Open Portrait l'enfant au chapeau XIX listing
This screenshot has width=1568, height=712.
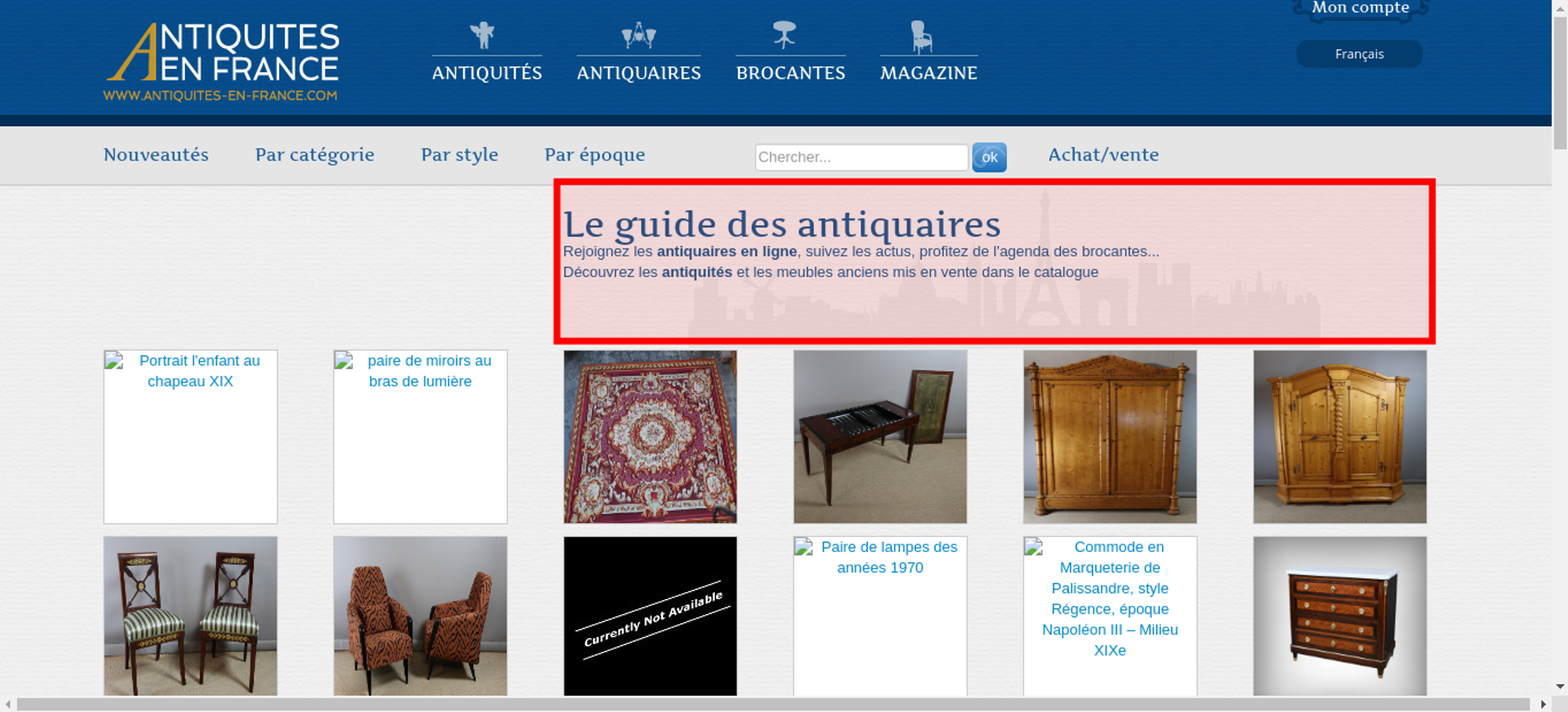[191, 437]
